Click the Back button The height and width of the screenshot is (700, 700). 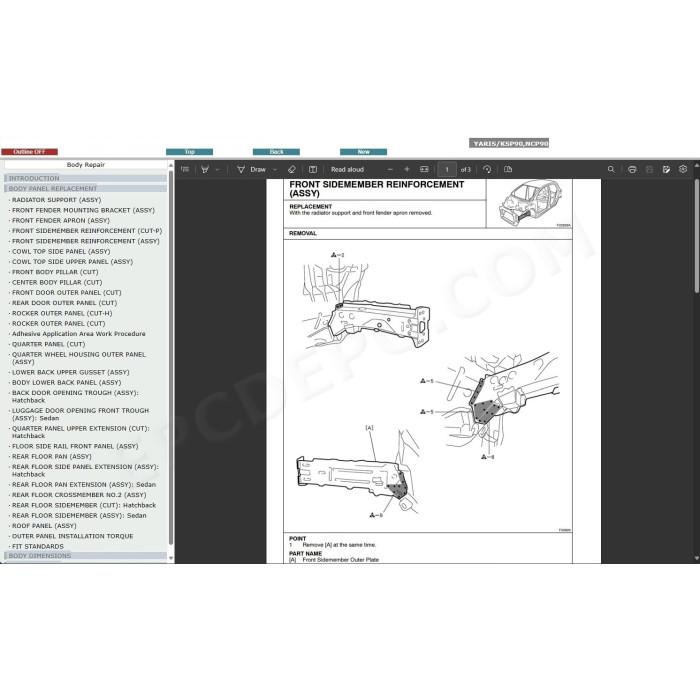click(x=276, y=152)
